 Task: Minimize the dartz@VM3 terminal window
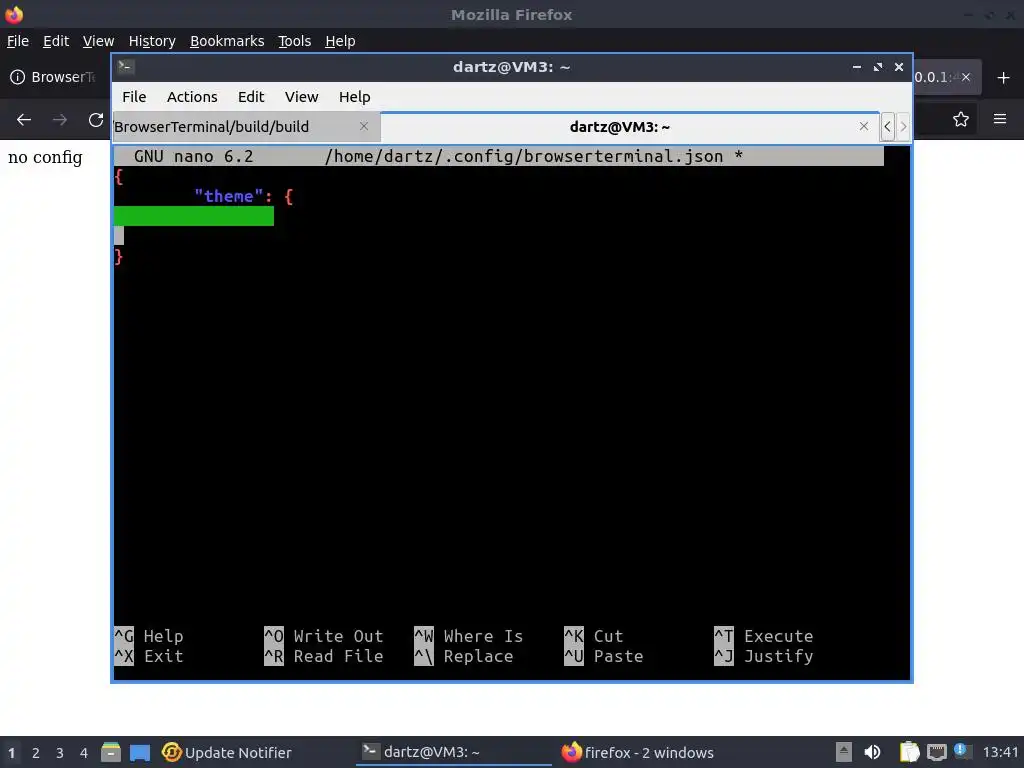point(856,67)
